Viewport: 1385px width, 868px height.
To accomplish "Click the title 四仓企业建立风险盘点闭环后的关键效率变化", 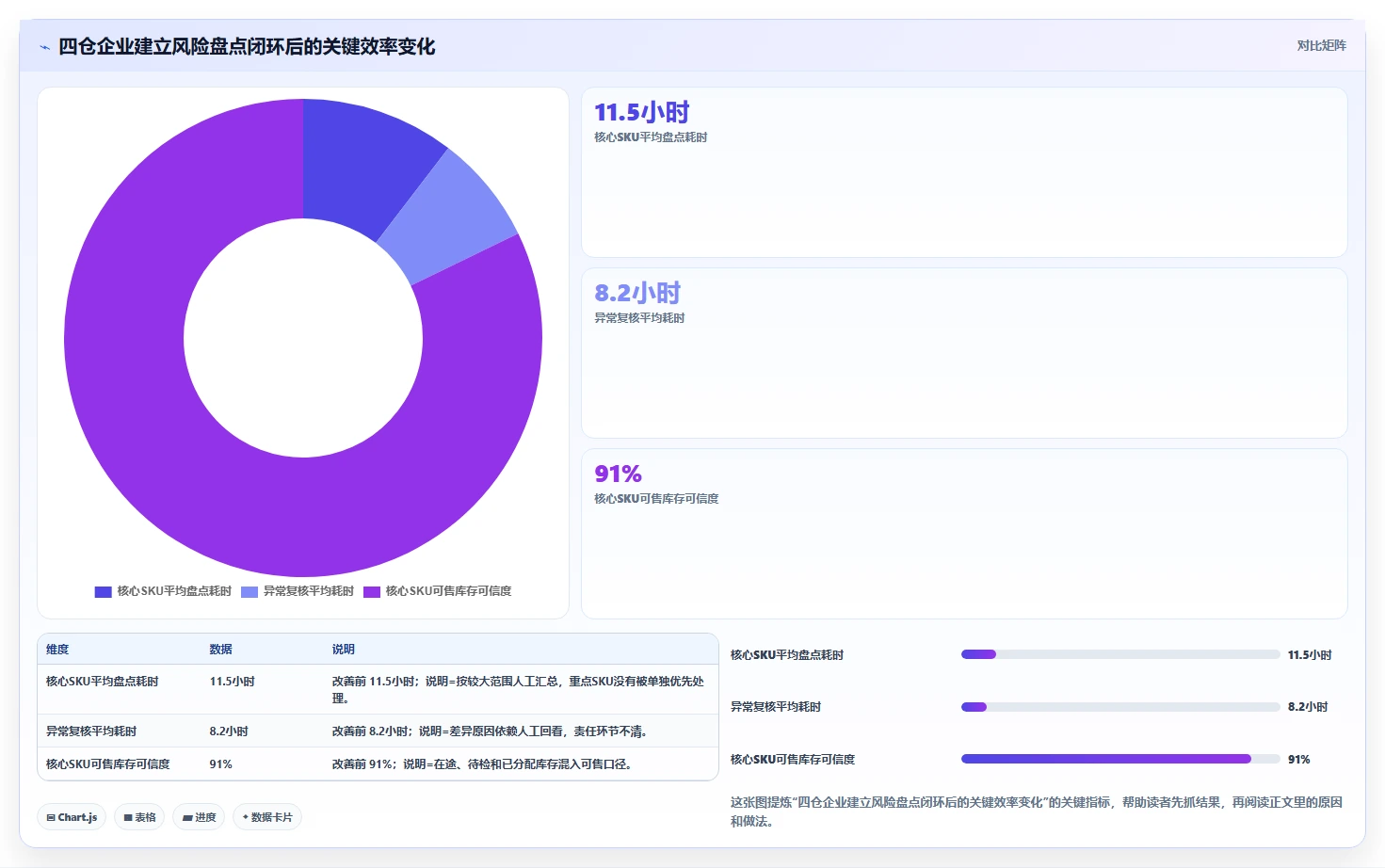I will tap(247, 47).
